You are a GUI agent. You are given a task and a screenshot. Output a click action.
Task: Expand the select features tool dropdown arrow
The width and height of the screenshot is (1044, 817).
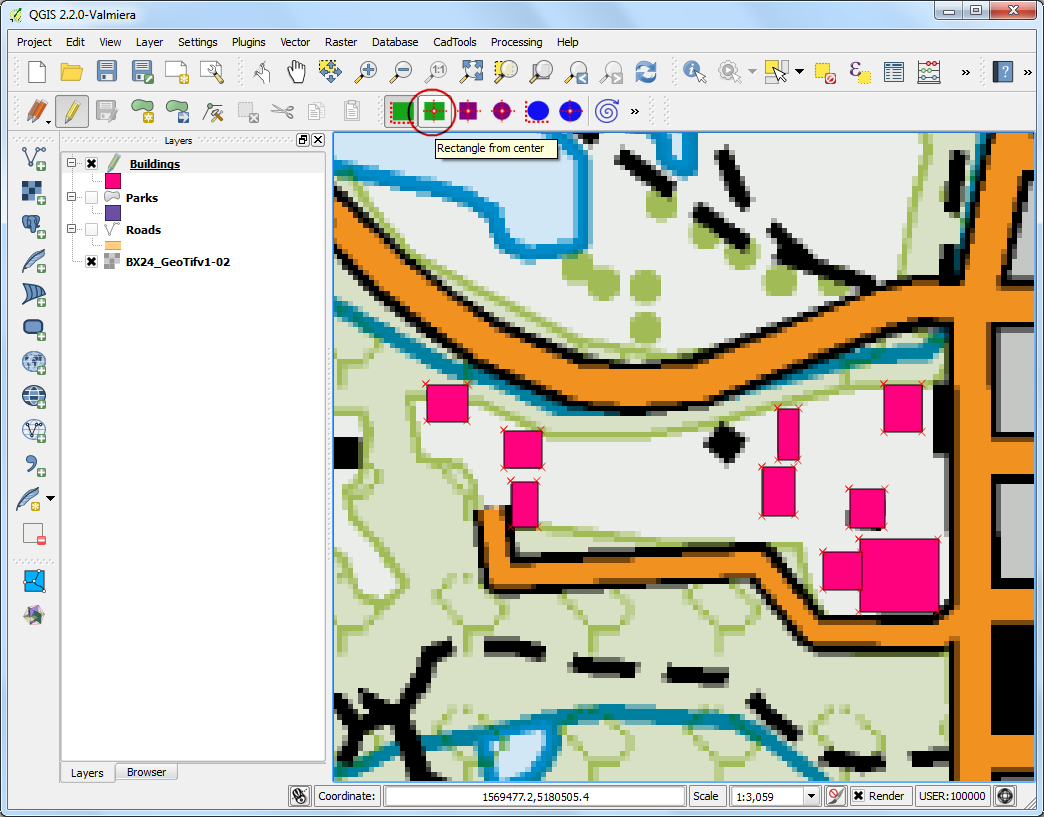coord(799,71)
